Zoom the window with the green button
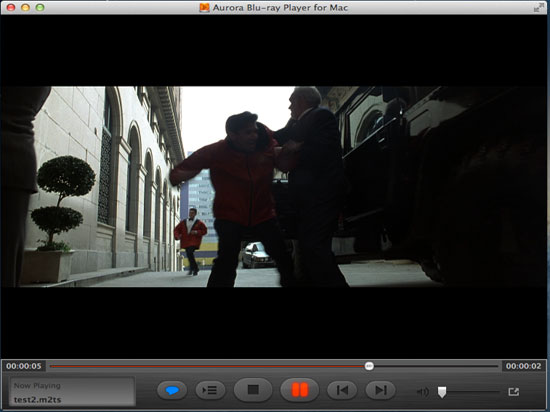Viewport: 550px width, 412px height. pyautogui.click(x=40, y=7)
